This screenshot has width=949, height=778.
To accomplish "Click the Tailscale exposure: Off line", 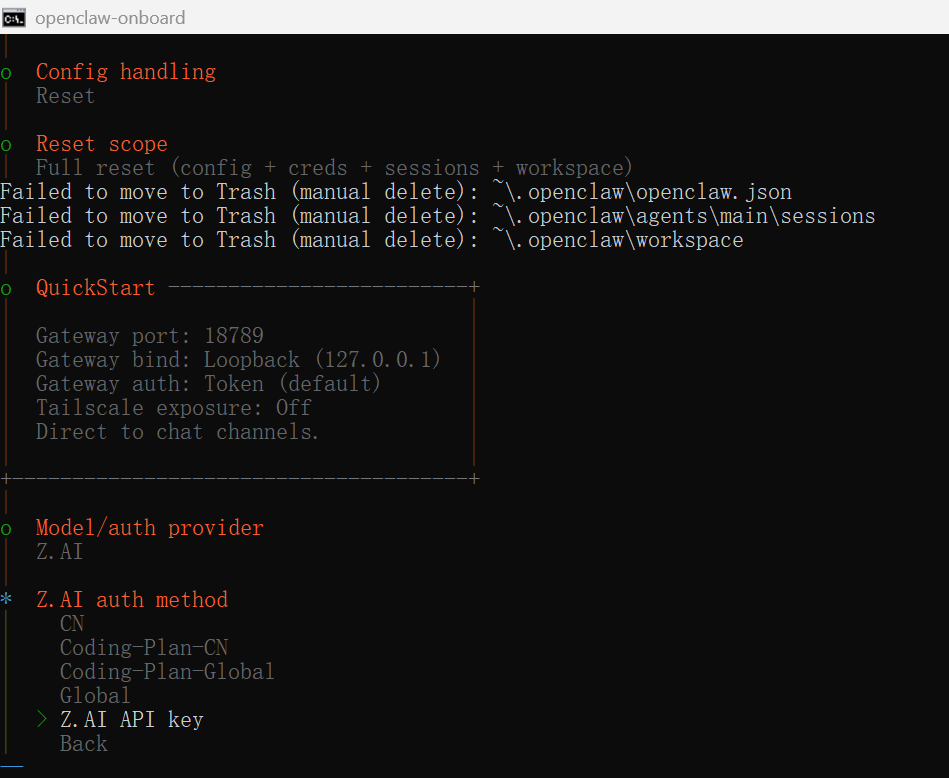I will tap(174, 407).
